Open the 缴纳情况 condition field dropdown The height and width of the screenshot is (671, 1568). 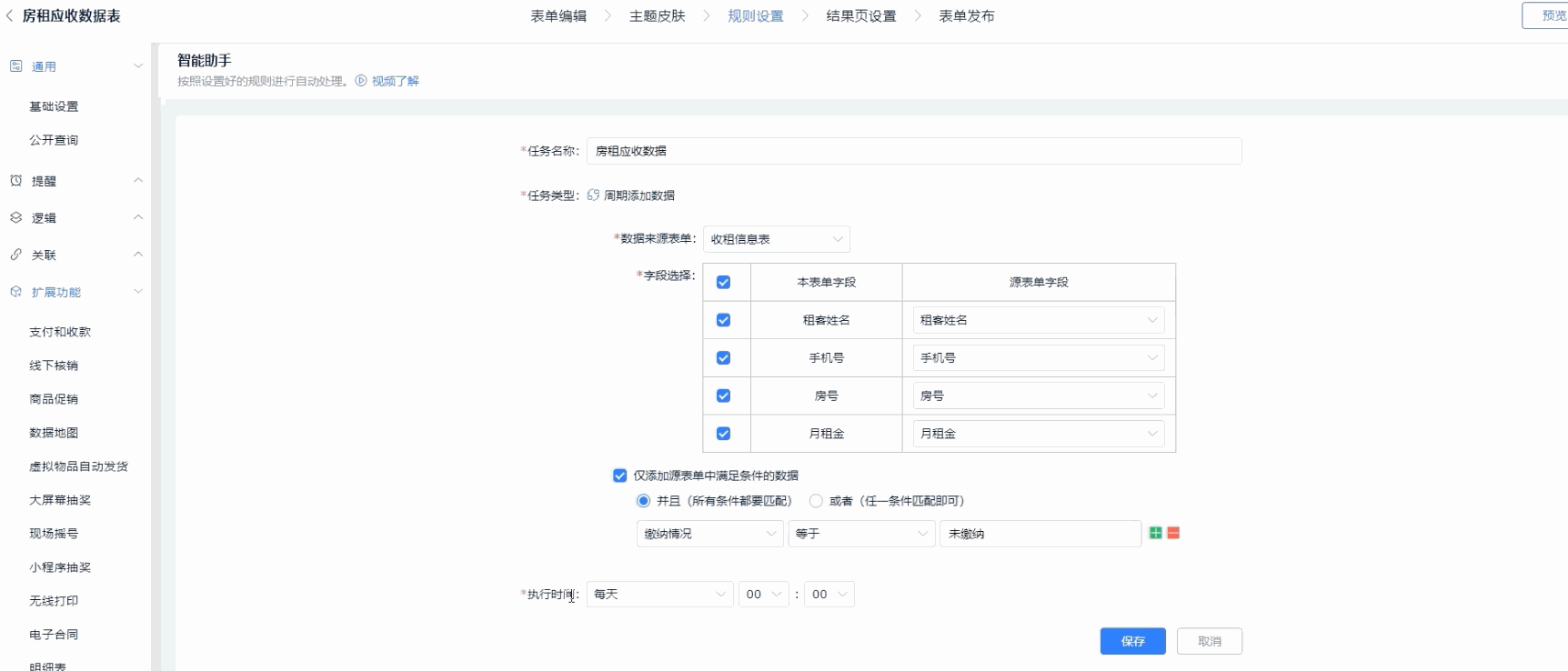[709, 534]
